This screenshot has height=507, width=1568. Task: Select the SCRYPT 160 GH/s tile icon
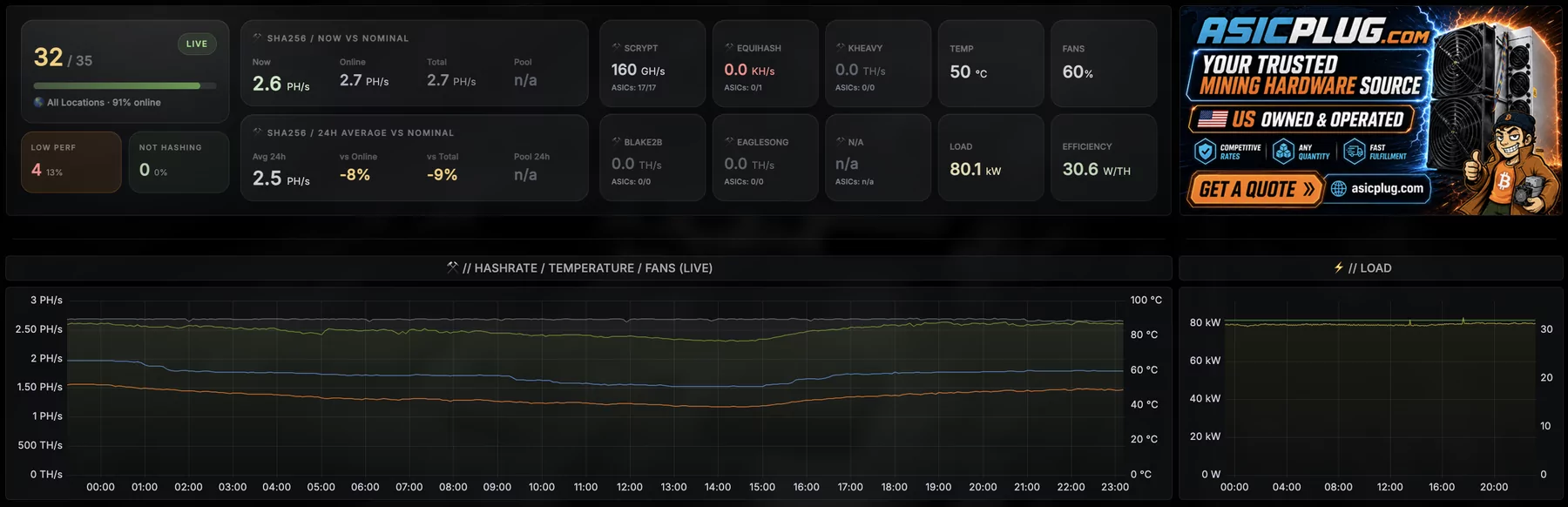click(617, 47)
